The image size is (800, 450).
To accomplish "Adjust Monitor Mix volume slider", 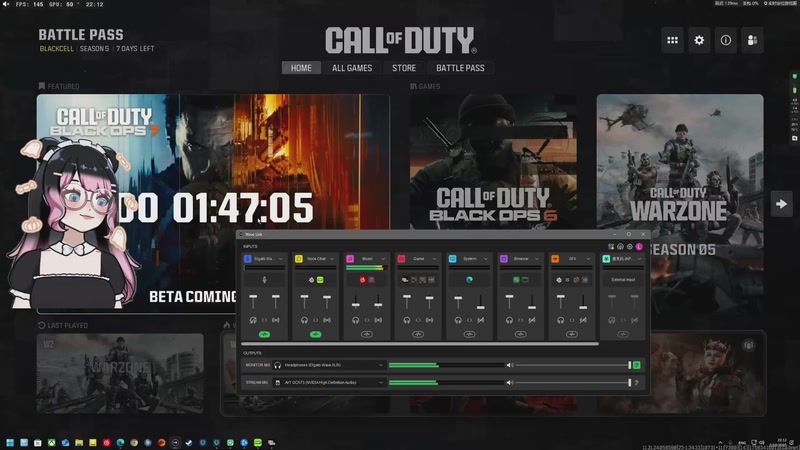I will point(573,365).
